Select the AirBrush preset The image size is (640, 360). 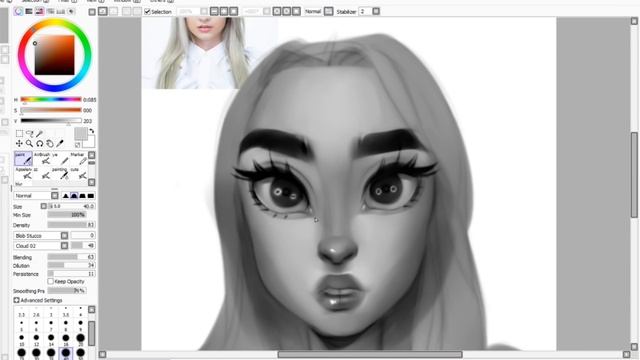pos(42,158)
